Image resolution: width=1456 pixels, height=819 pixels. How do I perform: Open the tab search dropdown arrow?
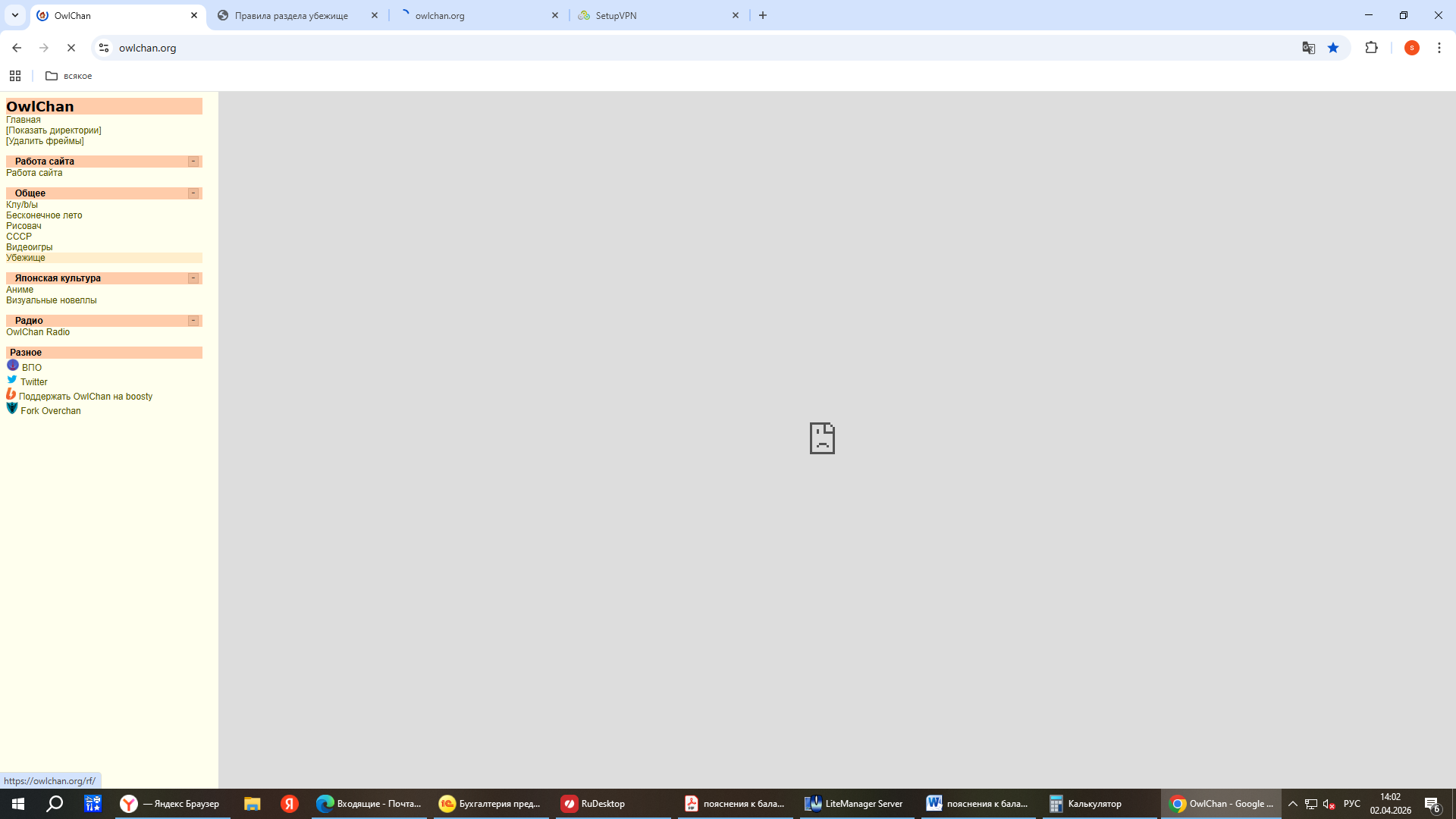[15, 15]
